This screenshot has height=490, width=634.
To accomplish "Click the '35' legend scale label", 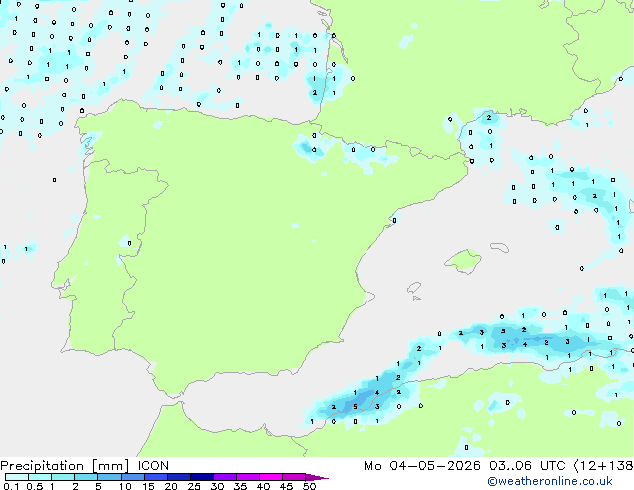I will pyautogui.click(x=240, y=486).
